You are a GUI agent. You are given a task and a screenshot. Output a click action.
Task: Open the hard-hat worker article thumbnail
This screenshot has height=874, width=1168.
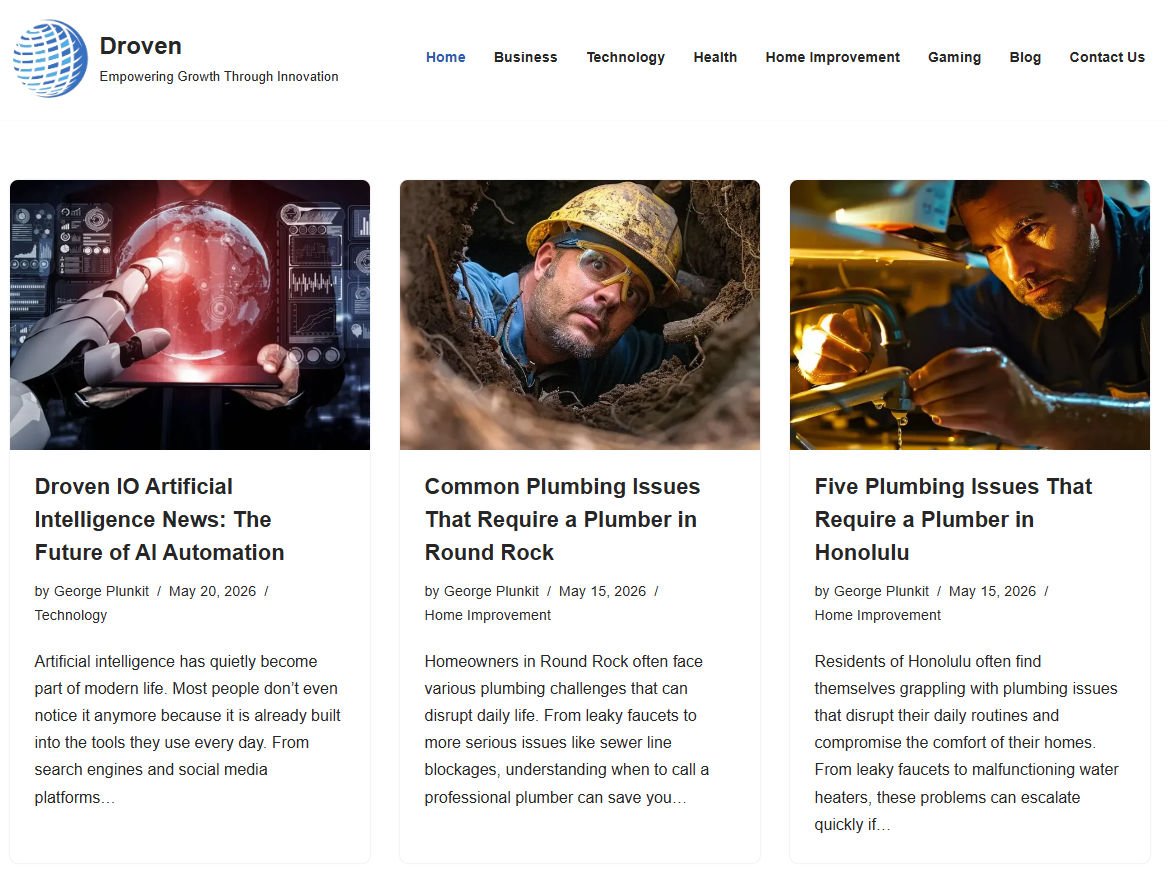(x=580, y=314)
